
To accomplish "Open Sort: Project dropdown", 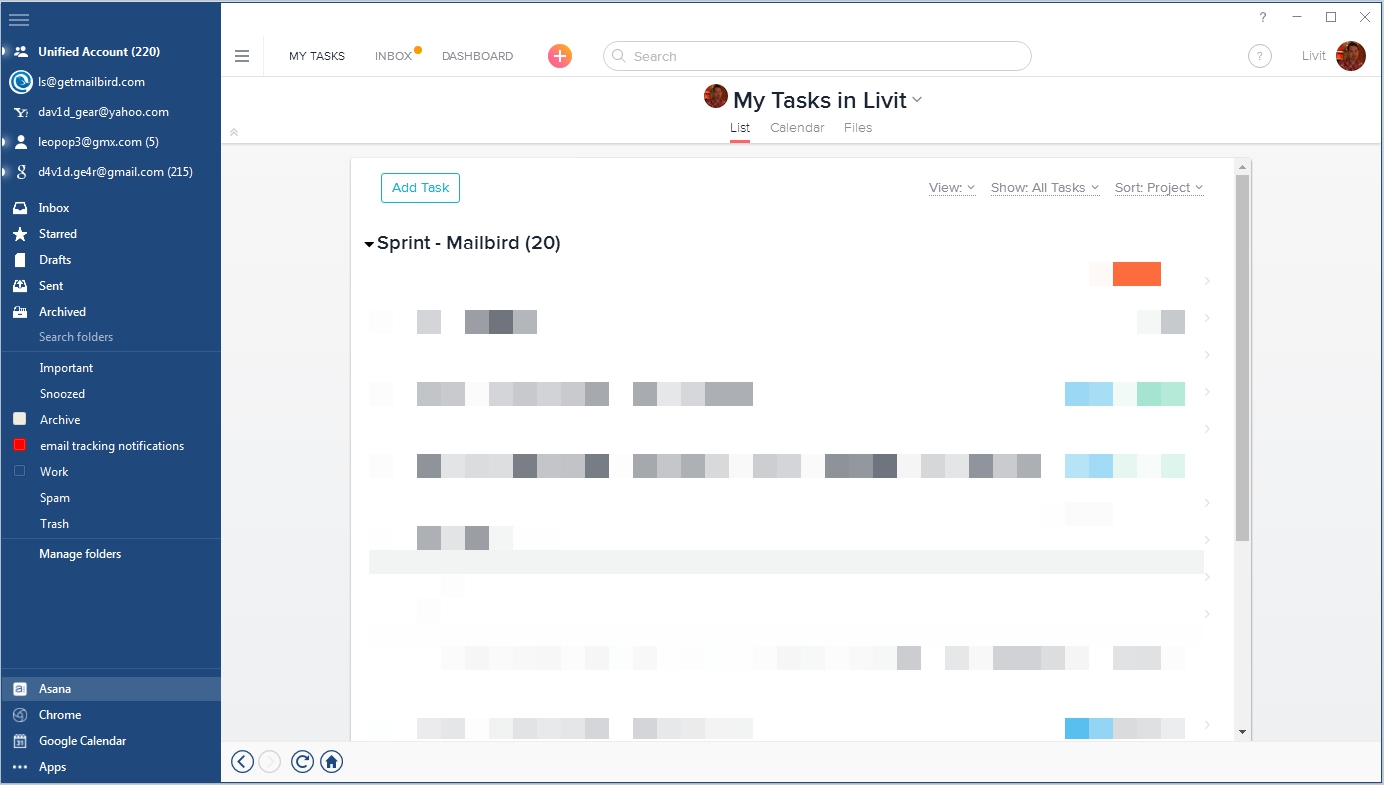I will point(1159,188).
